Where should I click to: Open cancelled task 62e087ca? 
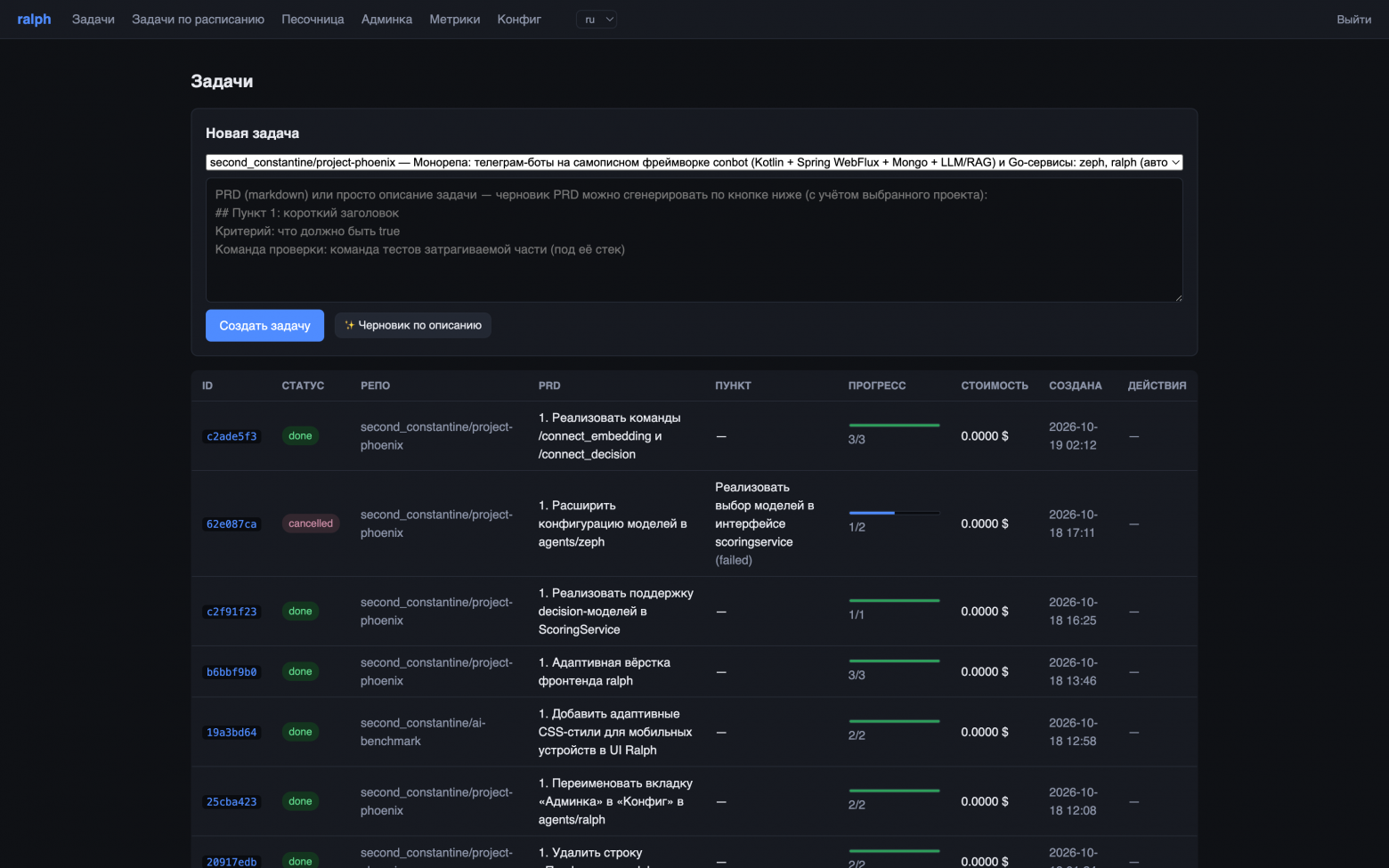[x=231, y=523]
